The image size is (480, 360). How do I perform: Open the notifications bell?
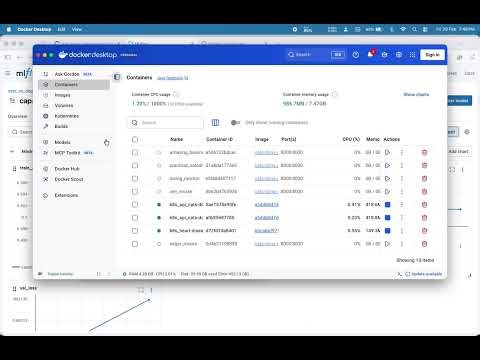(x=370, y=54)
